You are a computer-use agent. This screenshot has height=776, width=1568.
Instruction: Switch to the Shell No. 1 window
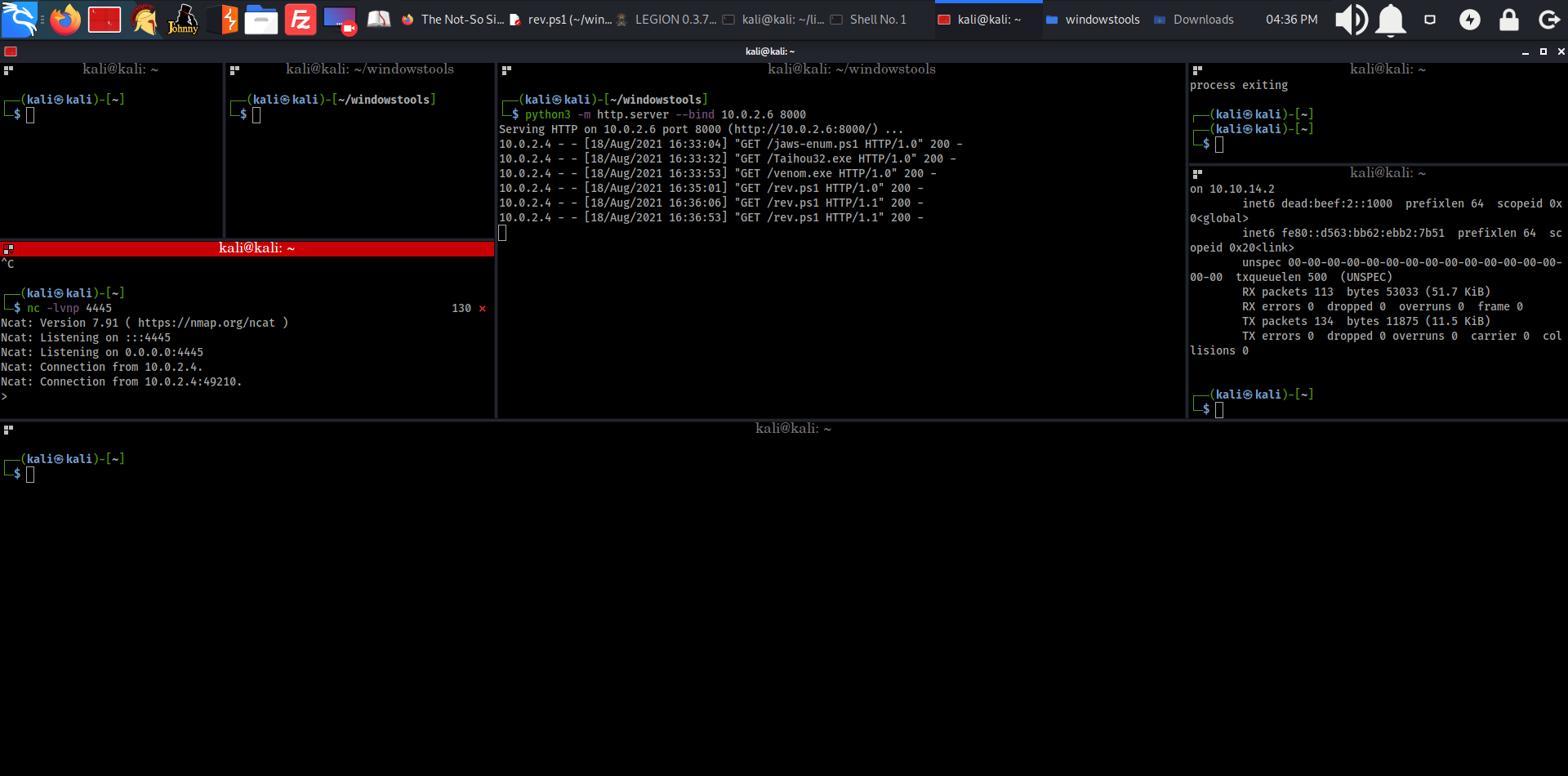click(x=869, y=20)
